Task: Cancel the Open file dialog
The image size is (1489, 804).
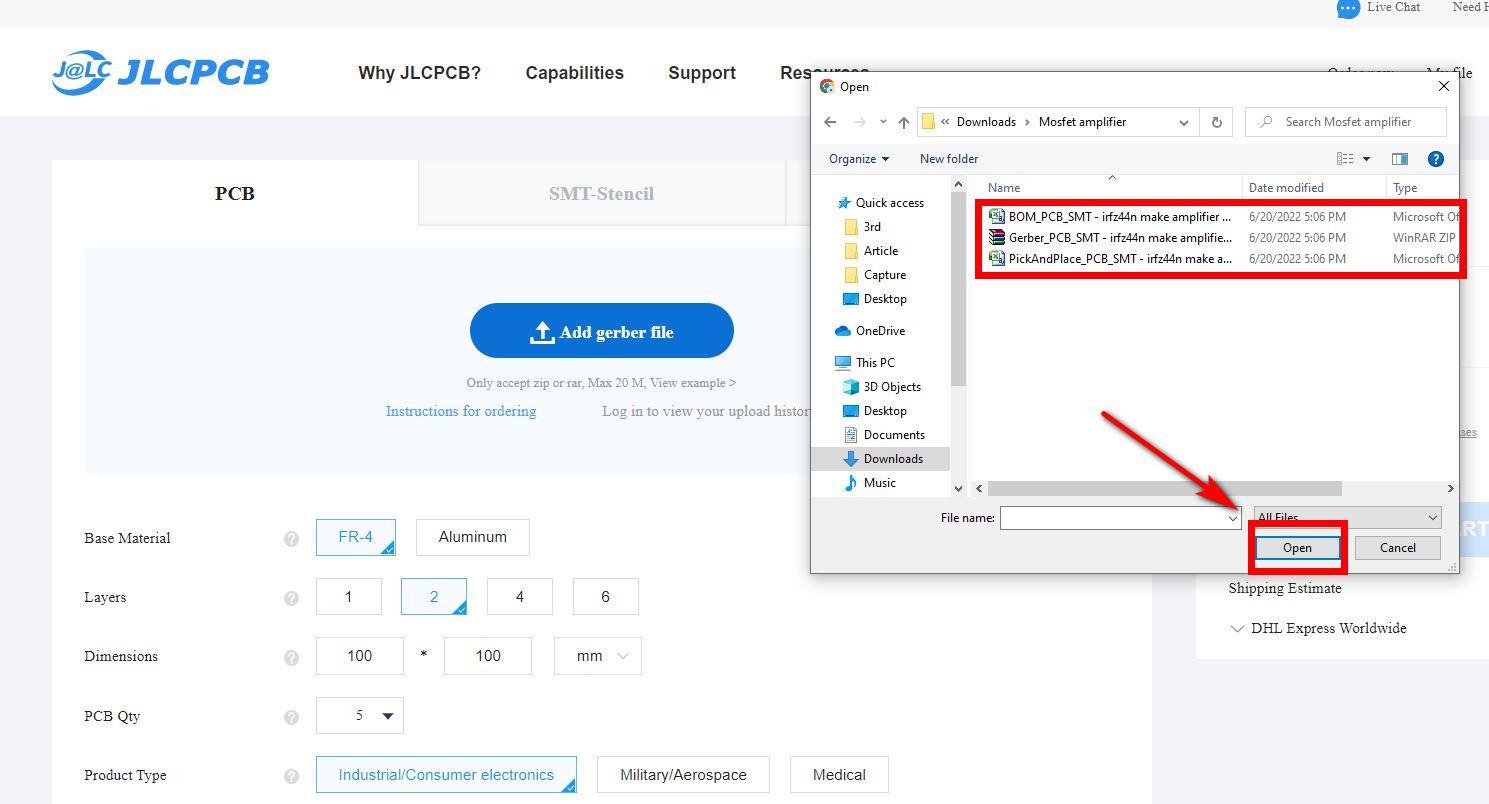Action: (x=1397, y=548)
